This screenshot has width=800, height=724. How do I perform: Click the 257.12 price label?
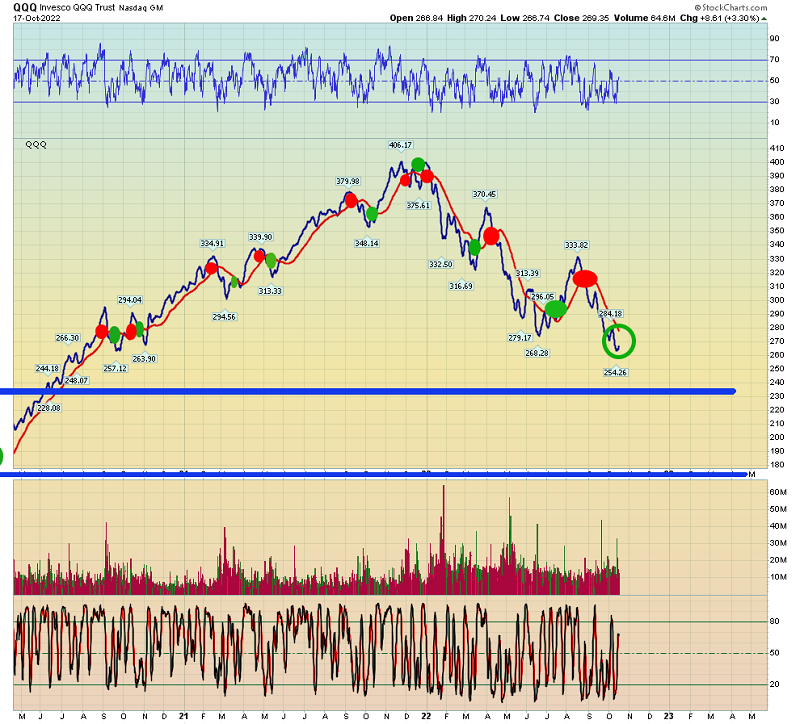coord(115,368)
